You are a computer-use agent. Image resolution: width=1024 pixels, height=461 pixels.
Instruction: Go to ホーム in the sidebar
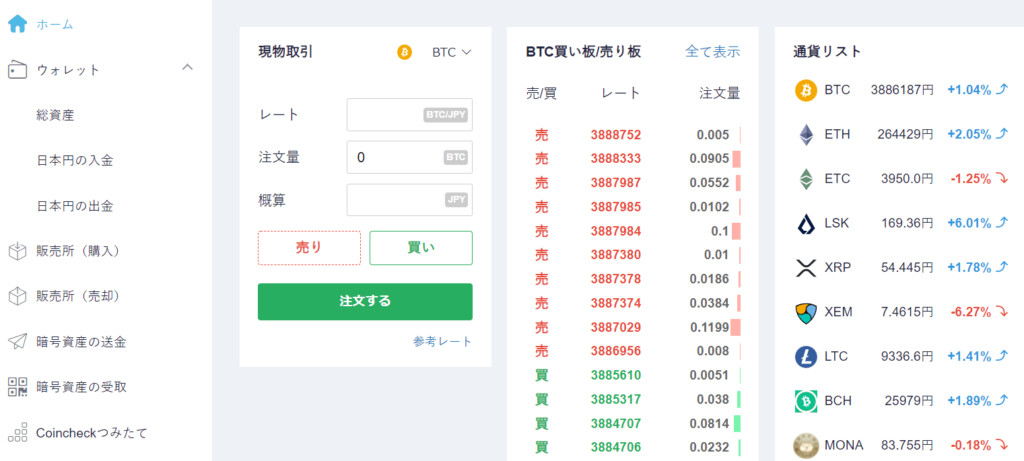point(55,25)
